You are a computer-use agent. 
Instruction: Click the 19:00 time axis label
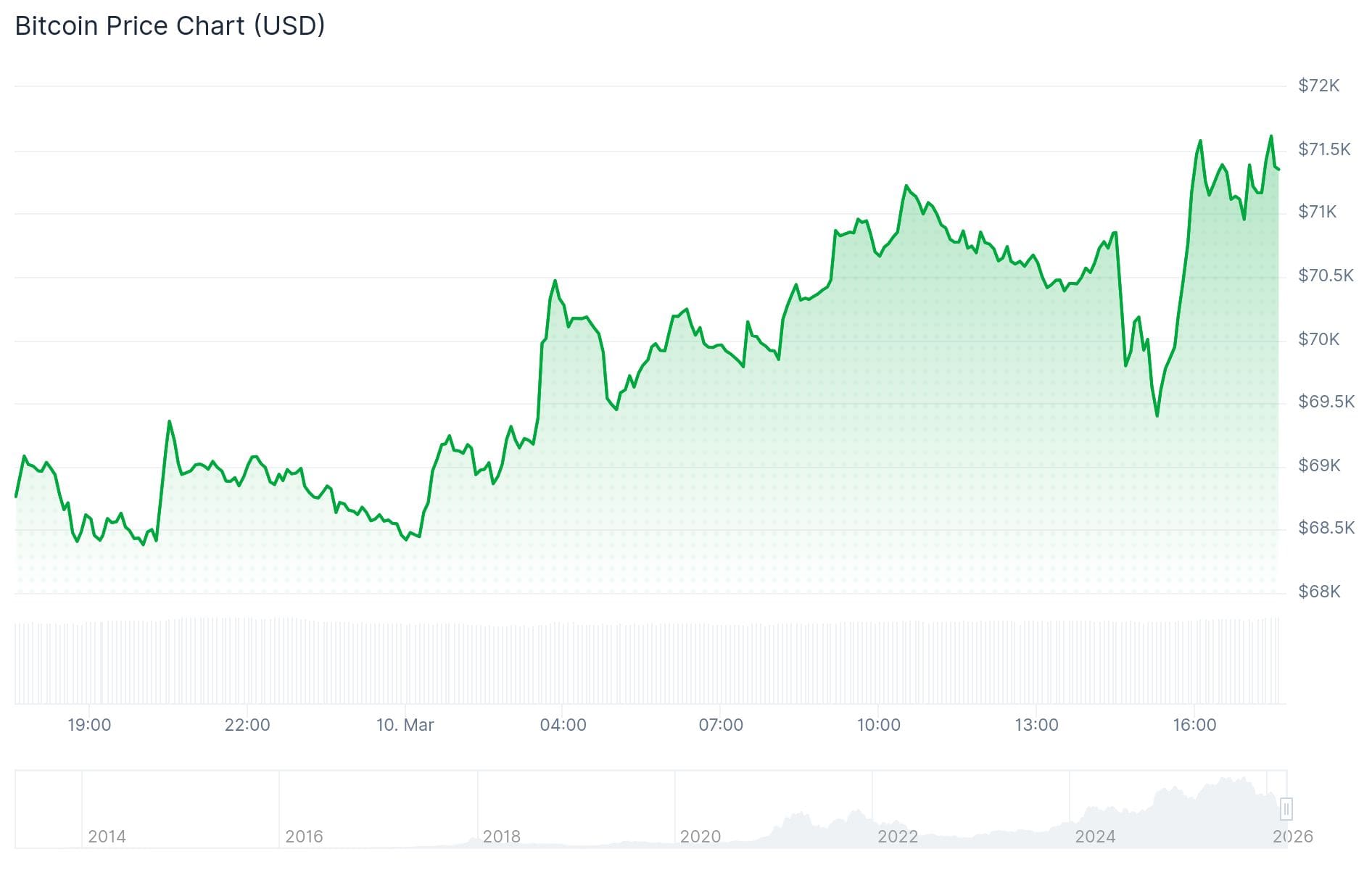tap(89, 725)
